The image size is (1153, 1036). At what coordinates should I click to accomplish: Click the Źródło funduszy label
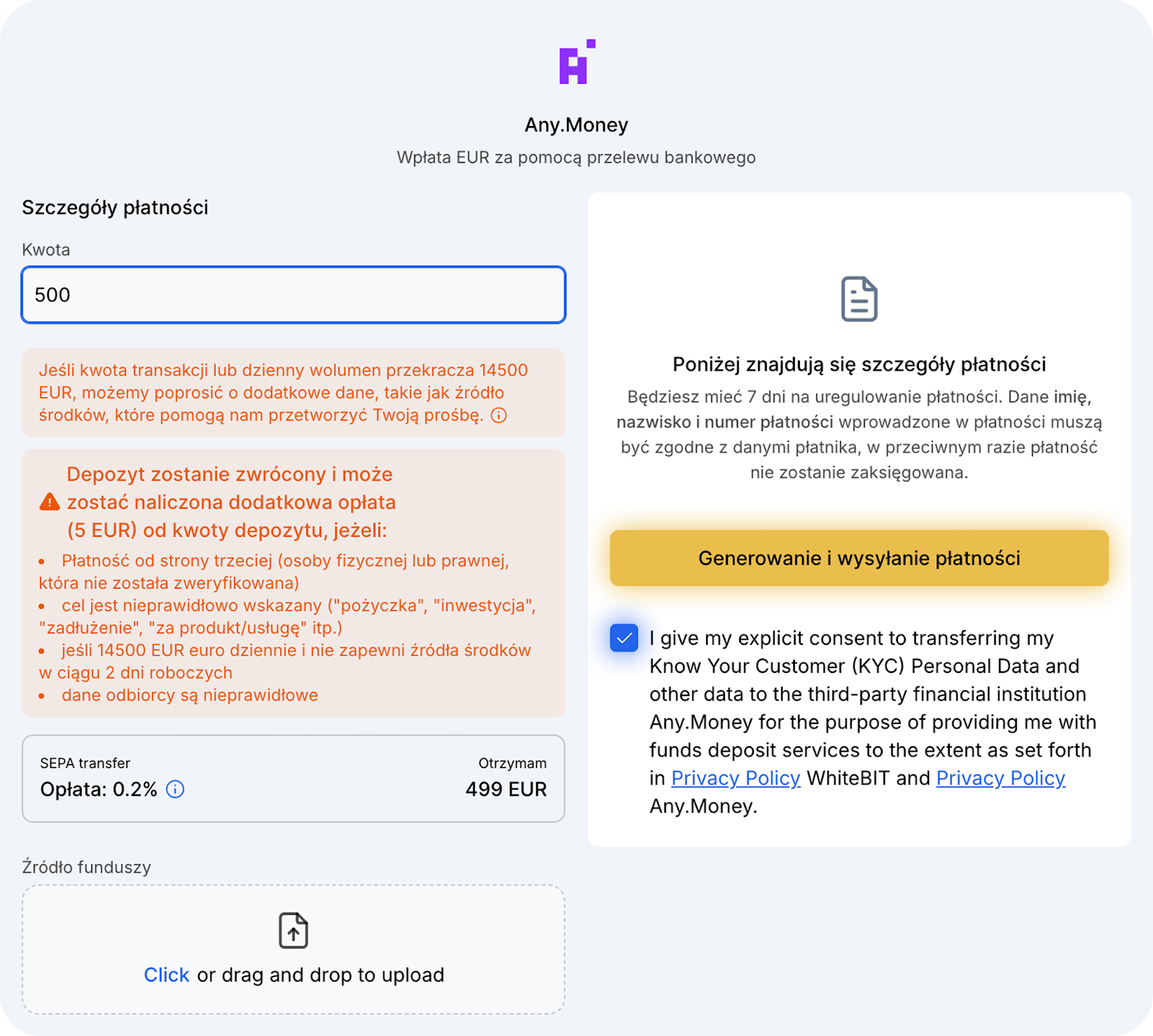tap(86, 867)
